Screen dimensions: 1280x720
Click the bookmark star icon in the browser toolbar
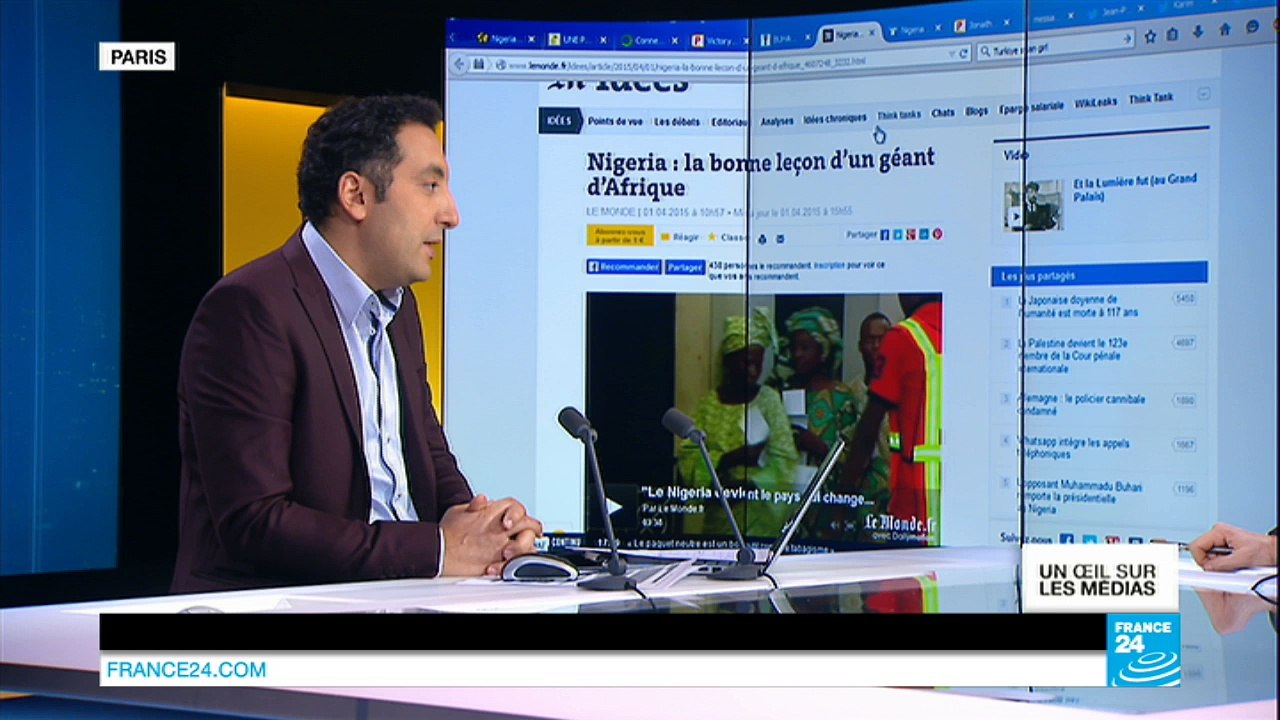[x=1150, y=36]
